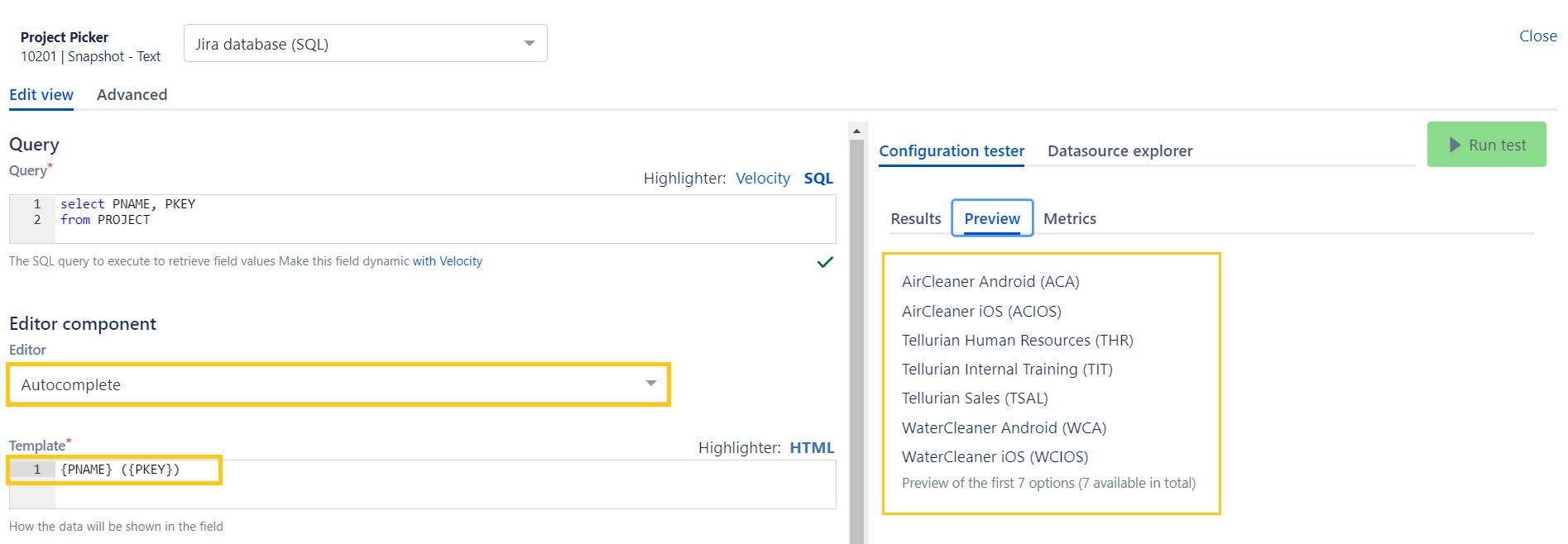1568x544 pixels.
Task: Click the green query validation checkmark
Action: [x=825, y=262]
